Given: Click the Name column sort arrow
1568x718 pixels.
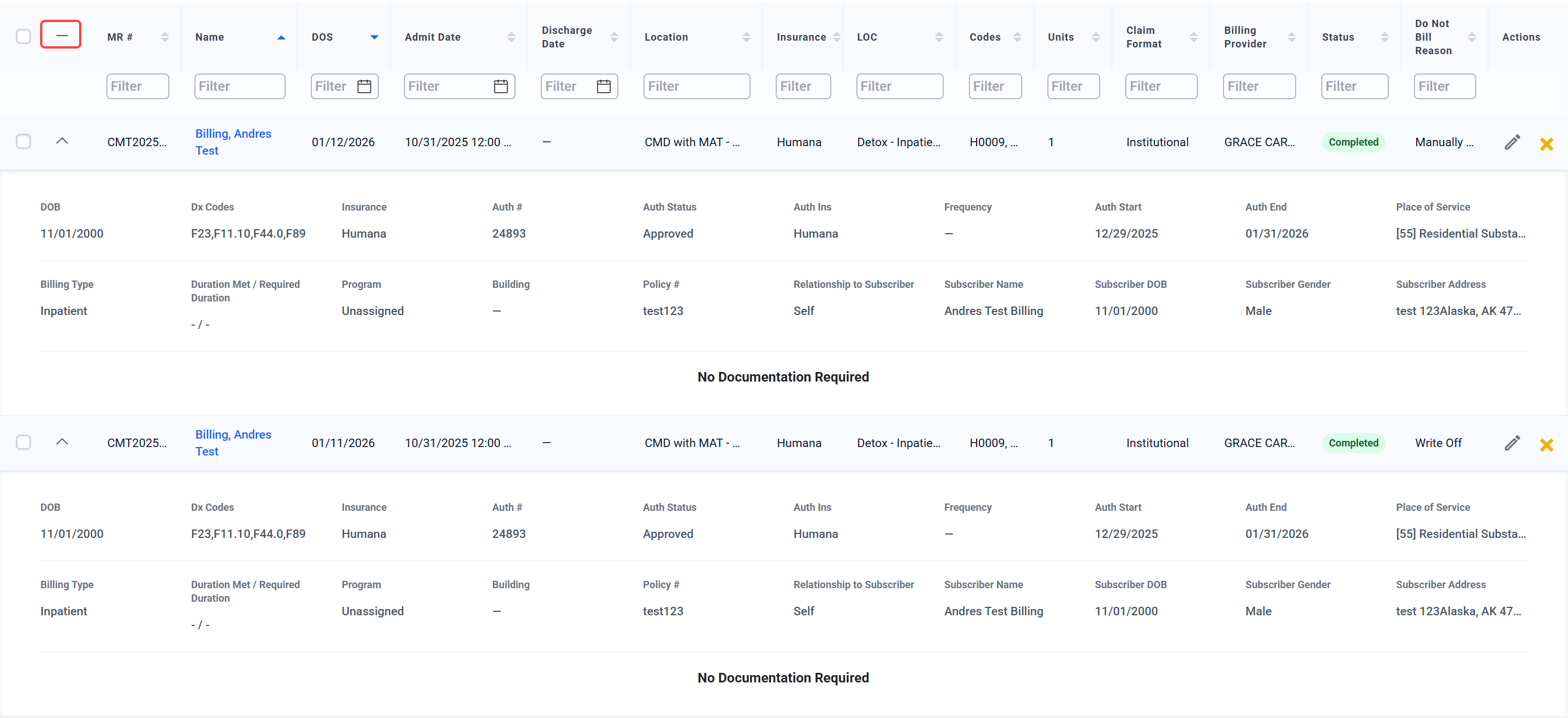Looking at the screenshot, I should pos(281,38).
